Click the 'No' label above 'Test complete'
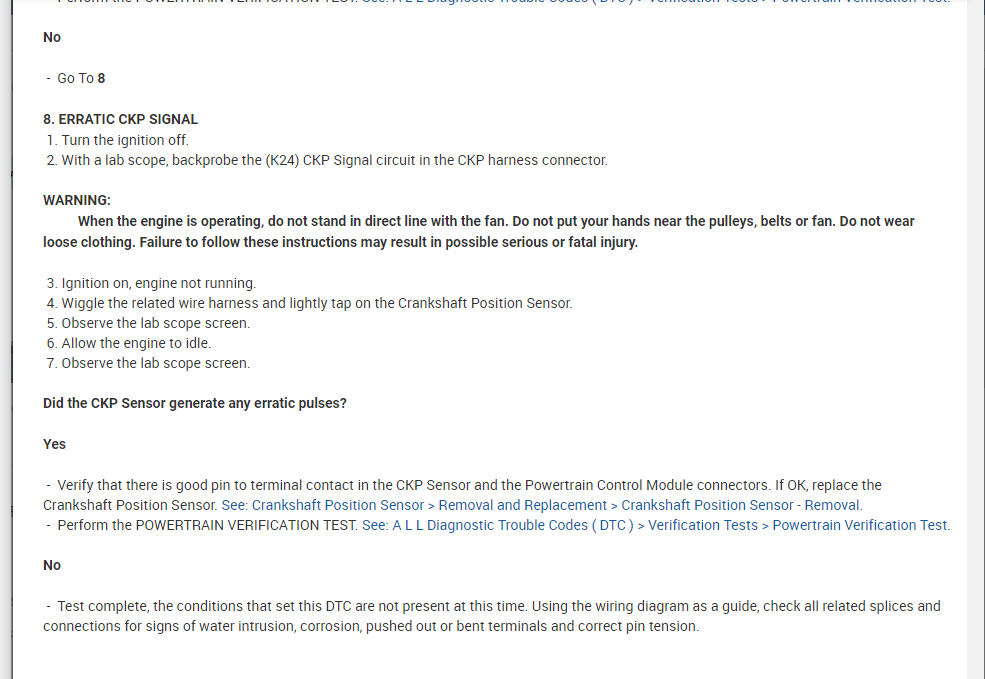This screenshot has height=679, width=985. tap(52, 565)
